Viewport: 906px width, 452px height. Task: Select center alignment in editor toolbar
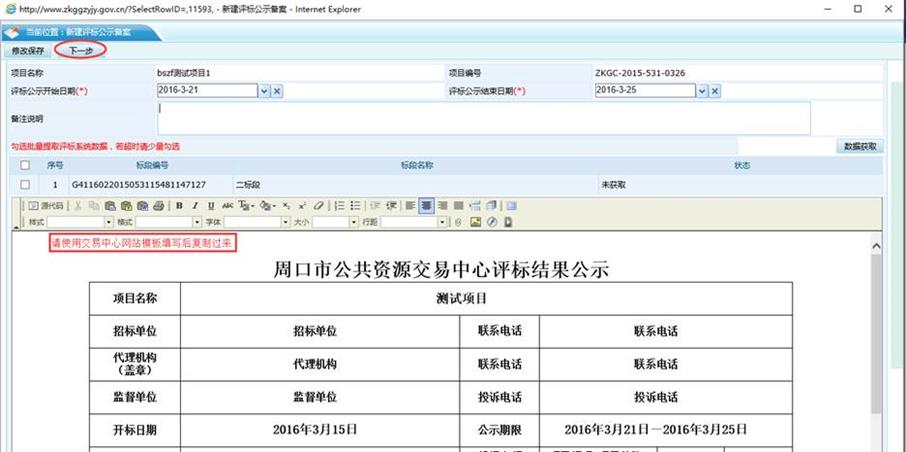pyautogui.click(x=427, y=206)
